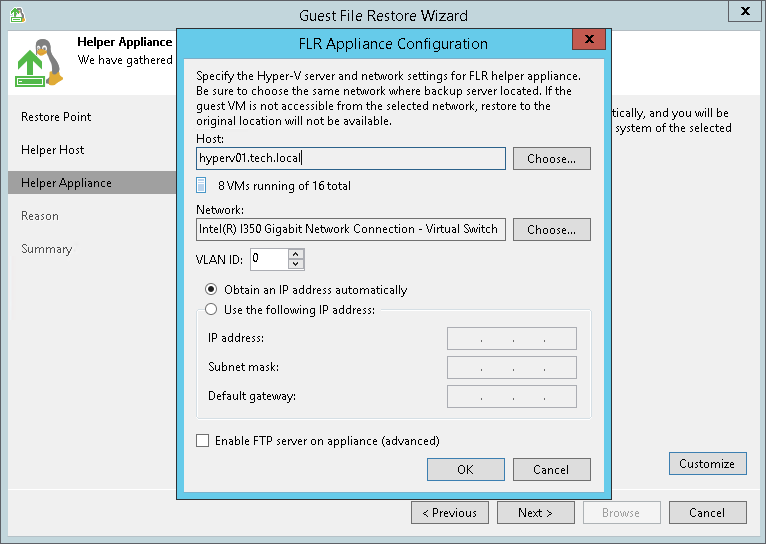Enable FTP server on appliance checkbox
The height and width of the screenshot is (544, 766).
tap(202, 440)
